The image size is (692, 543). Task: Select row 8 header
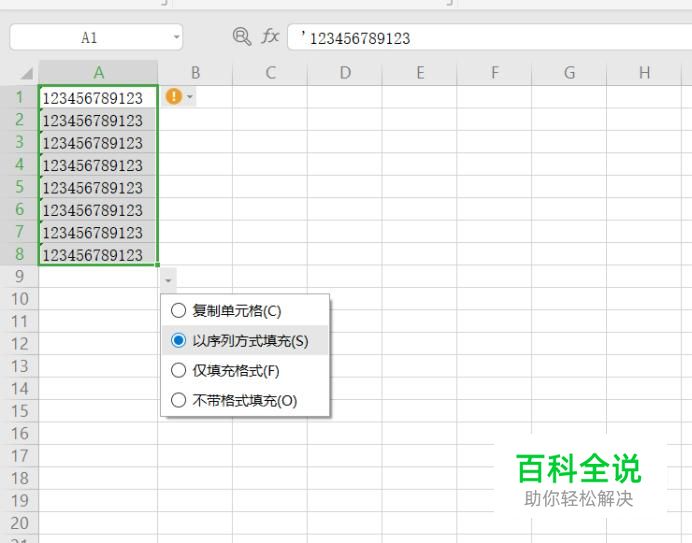[x=19, y=254]
